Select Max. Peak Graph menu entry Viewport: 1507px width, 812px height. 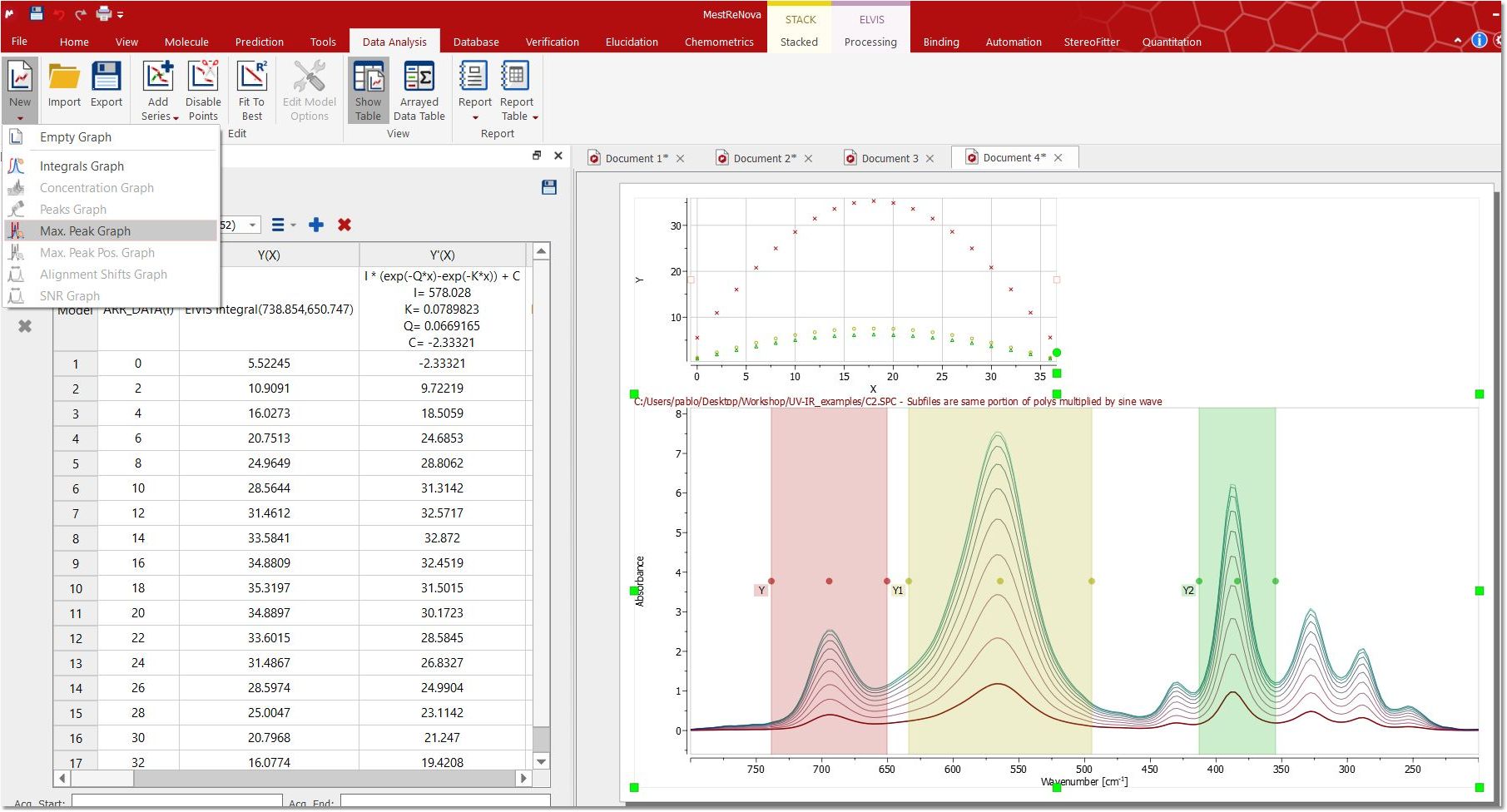pyautogui.click(x=112, y=231)
